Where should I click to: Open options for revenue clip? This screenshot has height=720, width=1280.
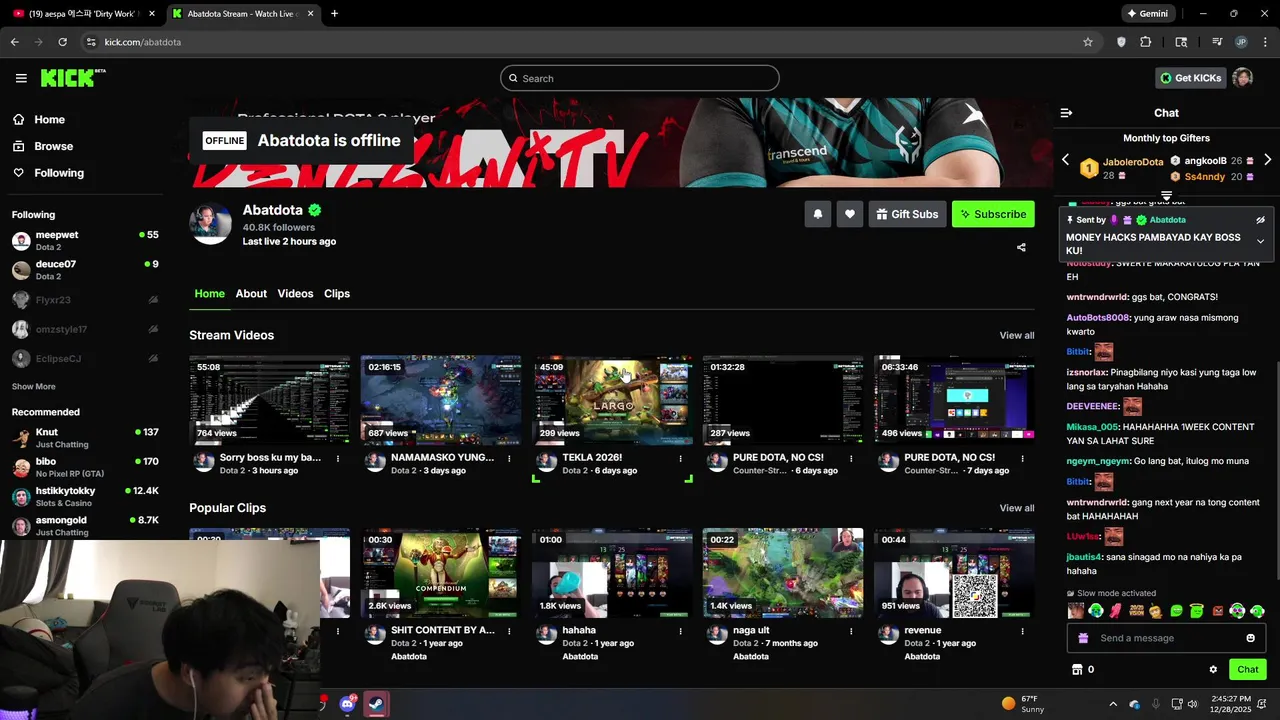pos(1022,631)
